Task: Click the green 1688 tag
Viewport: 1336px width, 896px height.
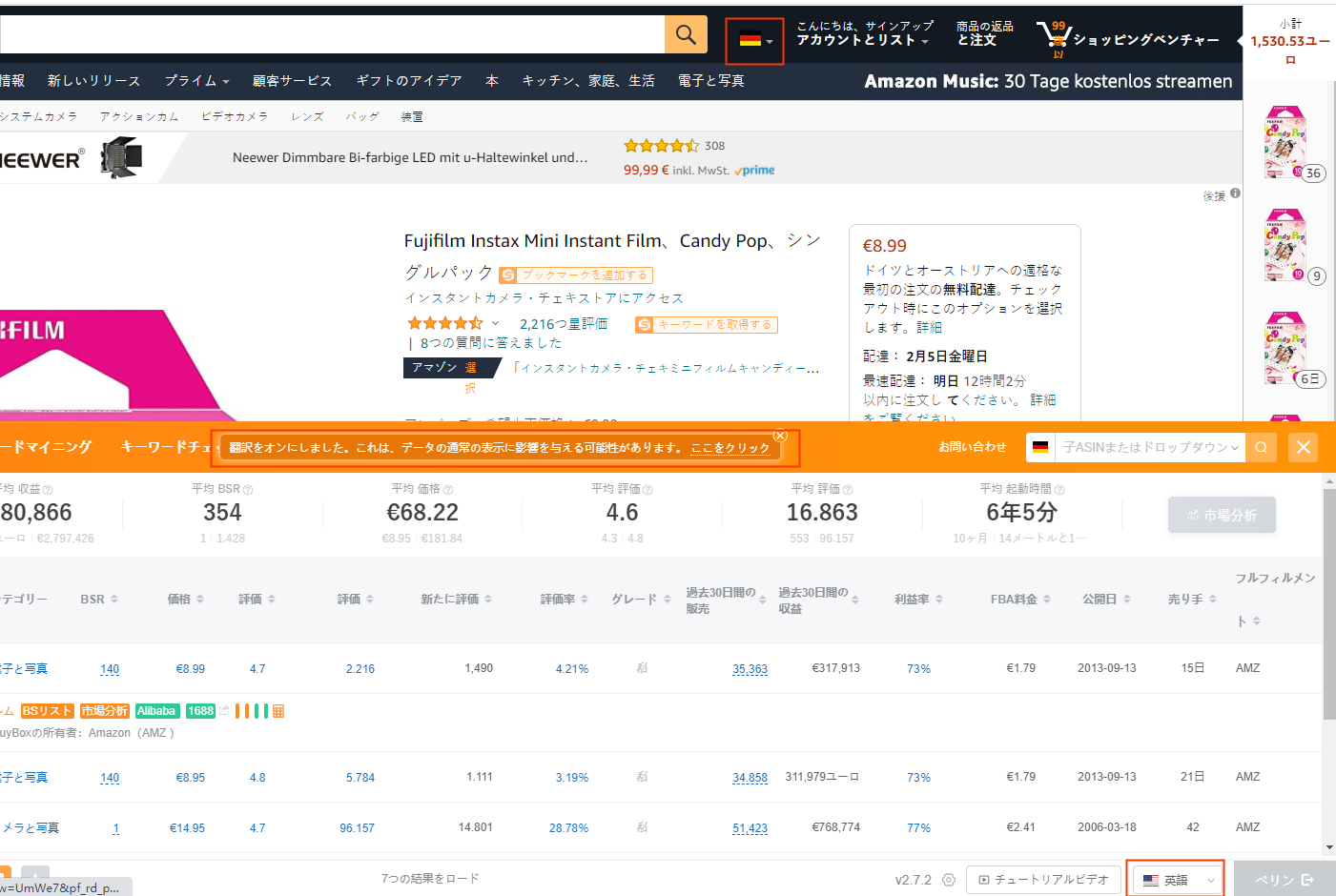Action: pos(200,711)
